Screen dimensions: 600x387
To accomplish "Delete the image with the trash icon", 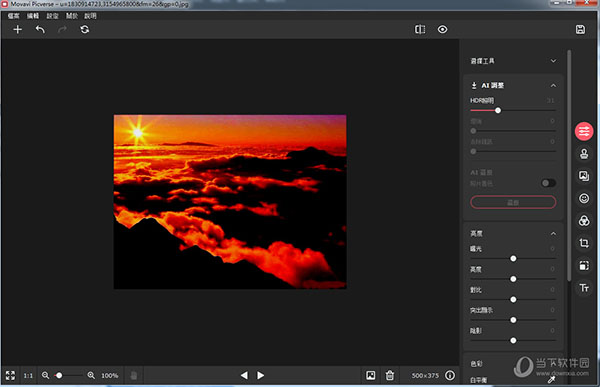I will (390, 376).
